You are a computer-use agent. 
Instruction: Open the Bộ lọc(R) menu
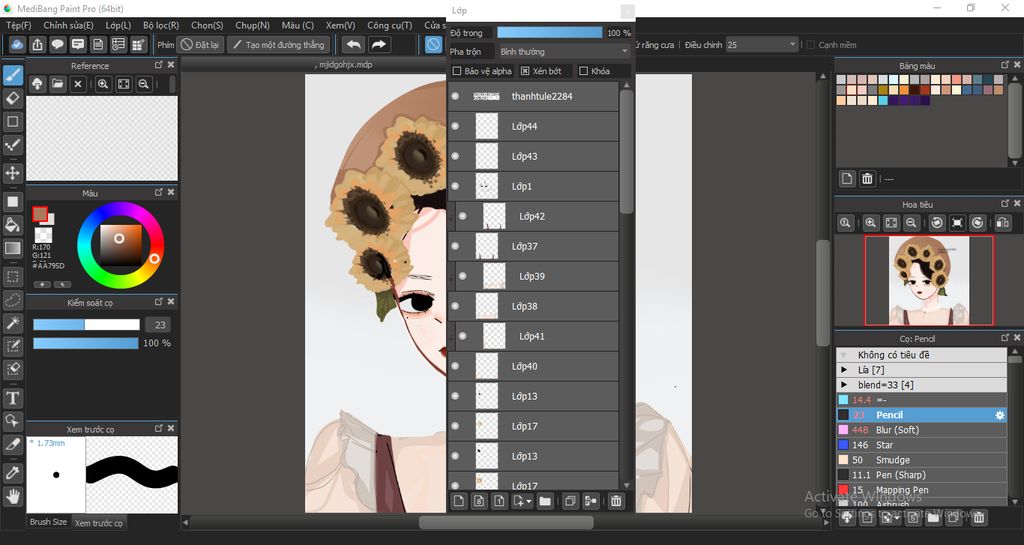[161, 25]
